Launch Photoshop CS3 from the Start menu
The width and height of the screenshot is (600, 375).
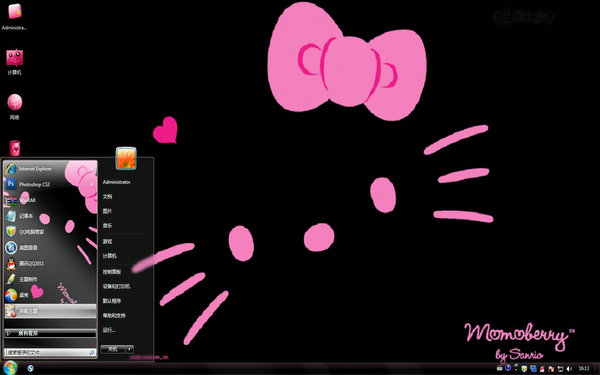[x=50, y=184]
